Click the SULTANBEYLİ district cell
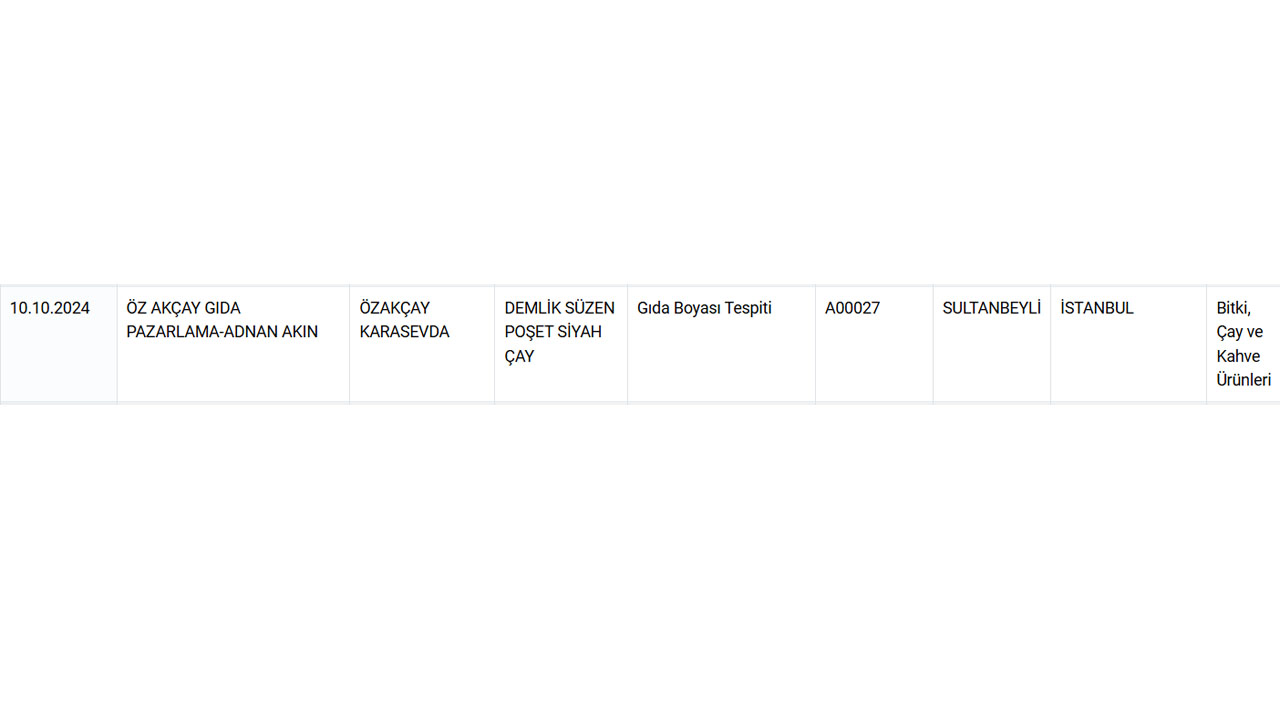This screenshot has height=720, width=1280. point(991,308)
